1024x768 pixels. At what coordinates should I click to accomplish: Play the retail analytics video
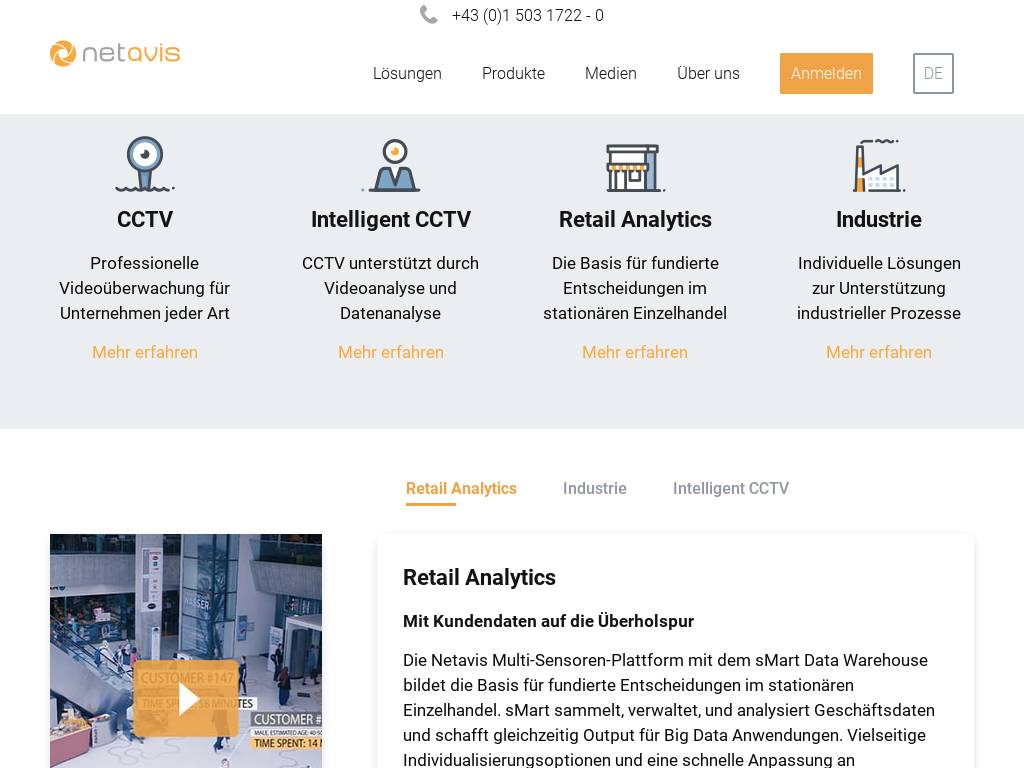[186, 697]
